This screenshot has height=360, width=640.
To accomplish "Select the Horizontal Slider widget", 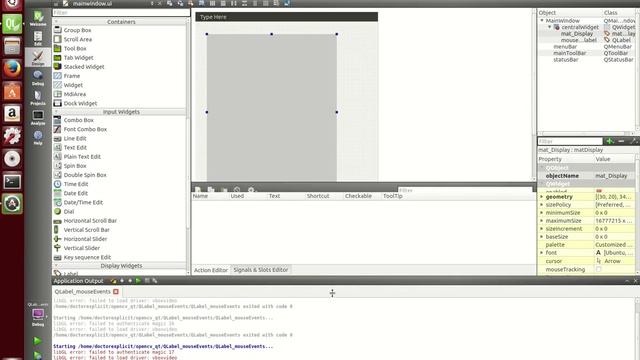I will click(x=85, y=239).
